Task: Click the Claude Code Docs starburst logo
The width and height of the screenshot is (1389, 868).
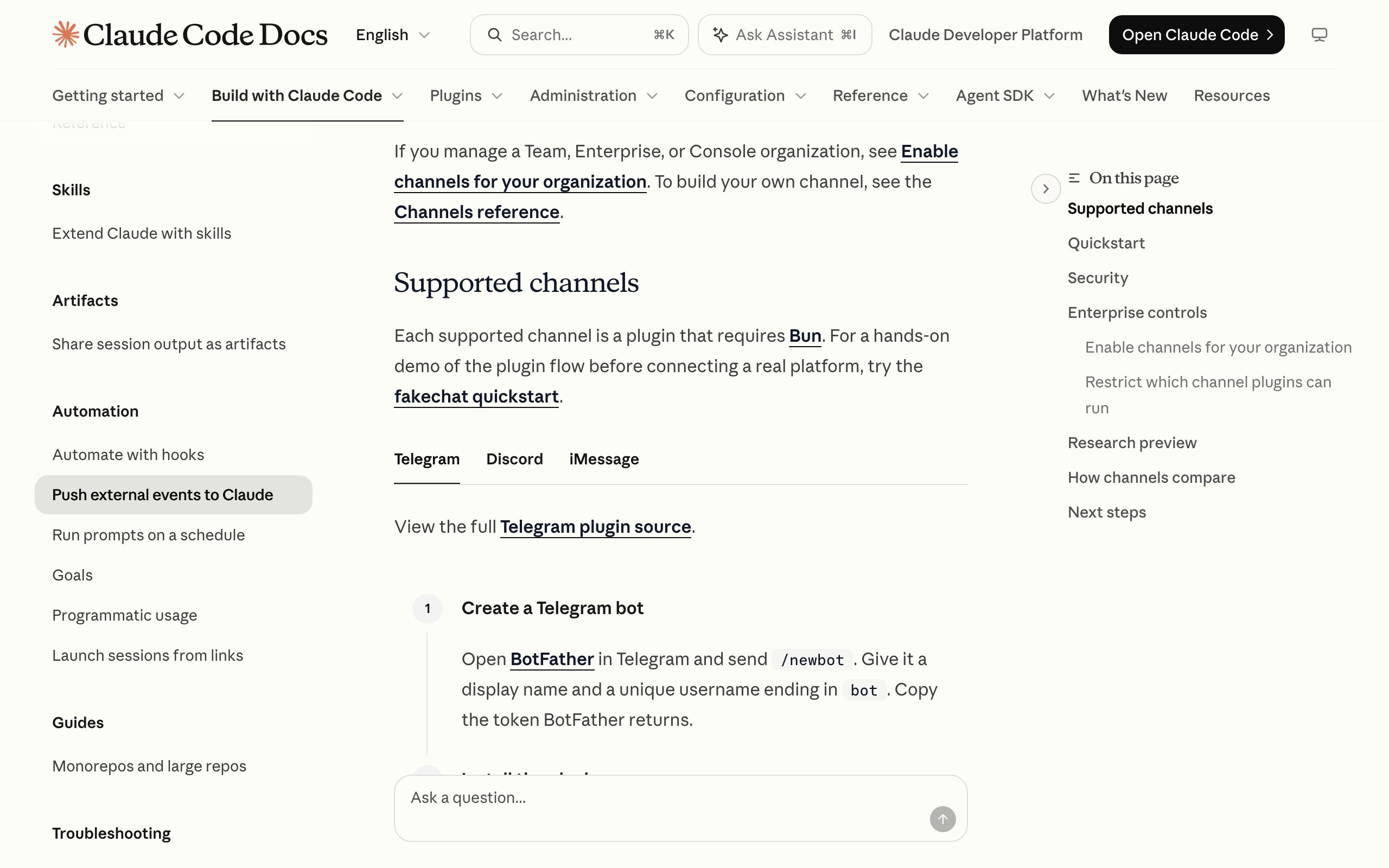Action: click(x=66, y=34)
